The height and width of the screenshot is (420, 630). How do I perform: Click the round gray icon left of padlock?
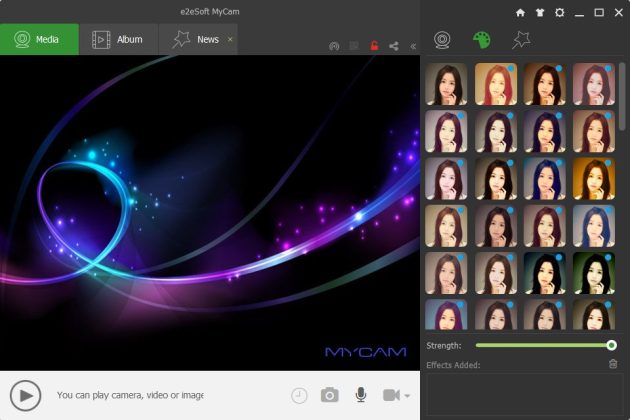coord(334,46)
